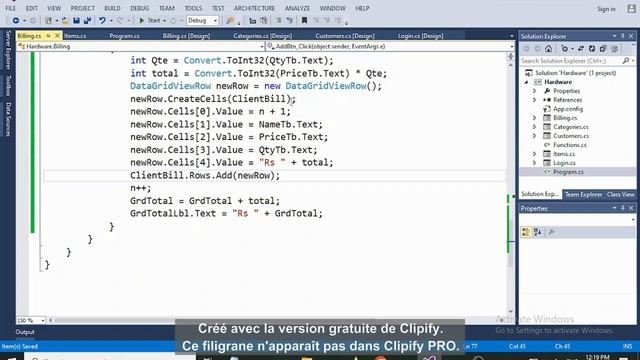Click the Home icon in Solution Explorer
Image resolution: width=640 pixels, height=360 pixels.
point(549,49)
